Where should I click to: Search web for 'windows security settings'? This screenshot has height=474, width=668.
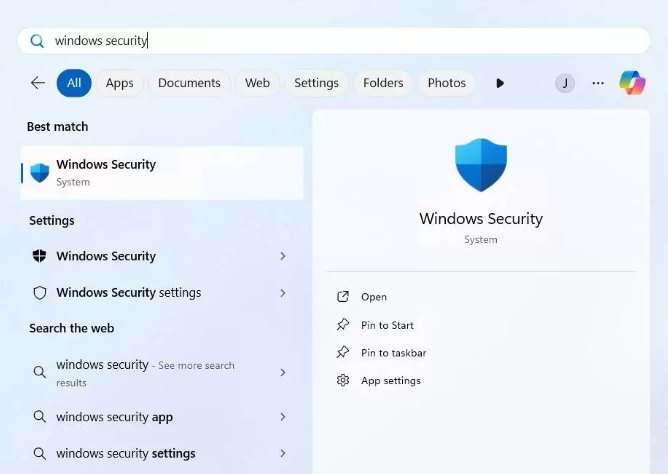tap(126, 453)
